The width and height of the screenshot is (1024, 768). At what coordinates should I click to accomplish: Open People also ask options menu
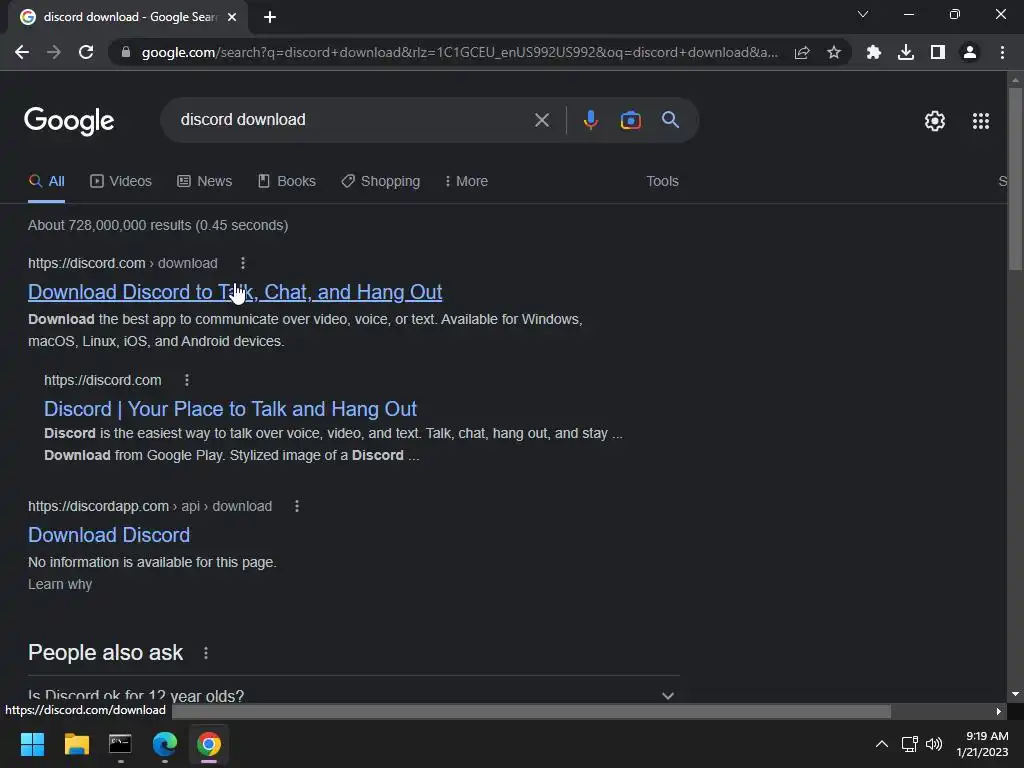click(x=206, y=653)
